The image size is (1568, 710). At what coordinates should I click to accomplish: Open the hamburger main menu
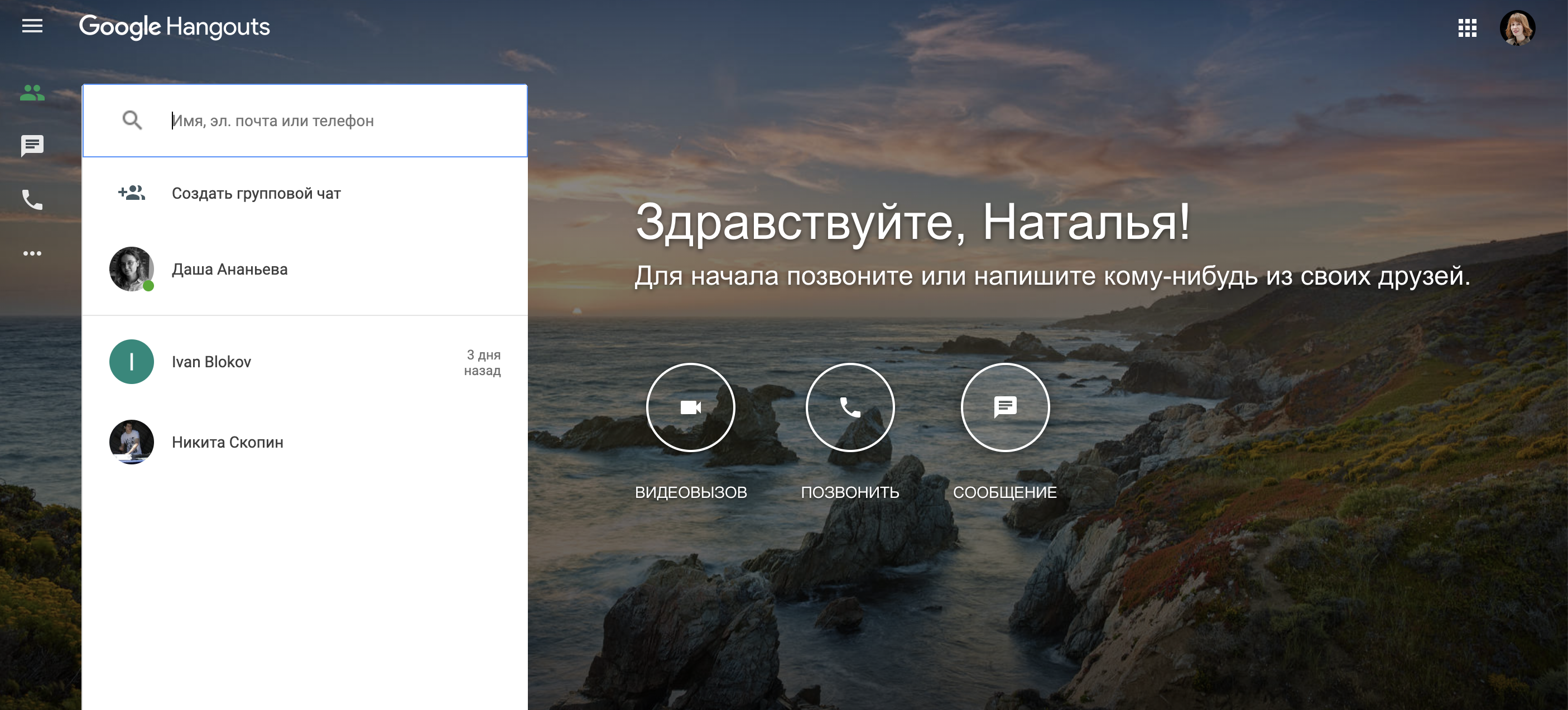[x=32, y=26]
